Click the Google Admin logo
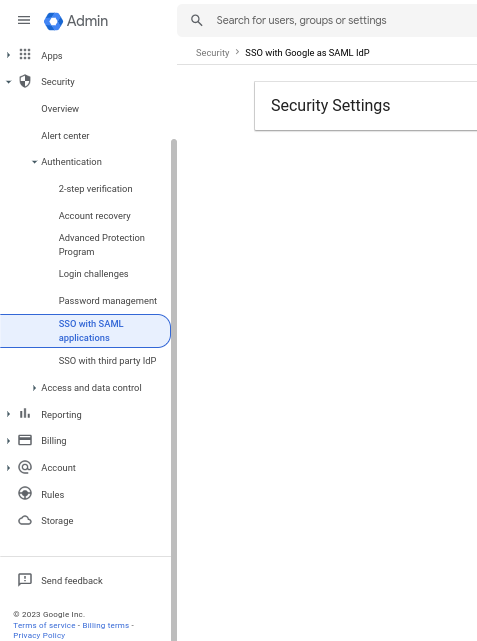This screenshot has width=477, height=641. pos(54,21)
